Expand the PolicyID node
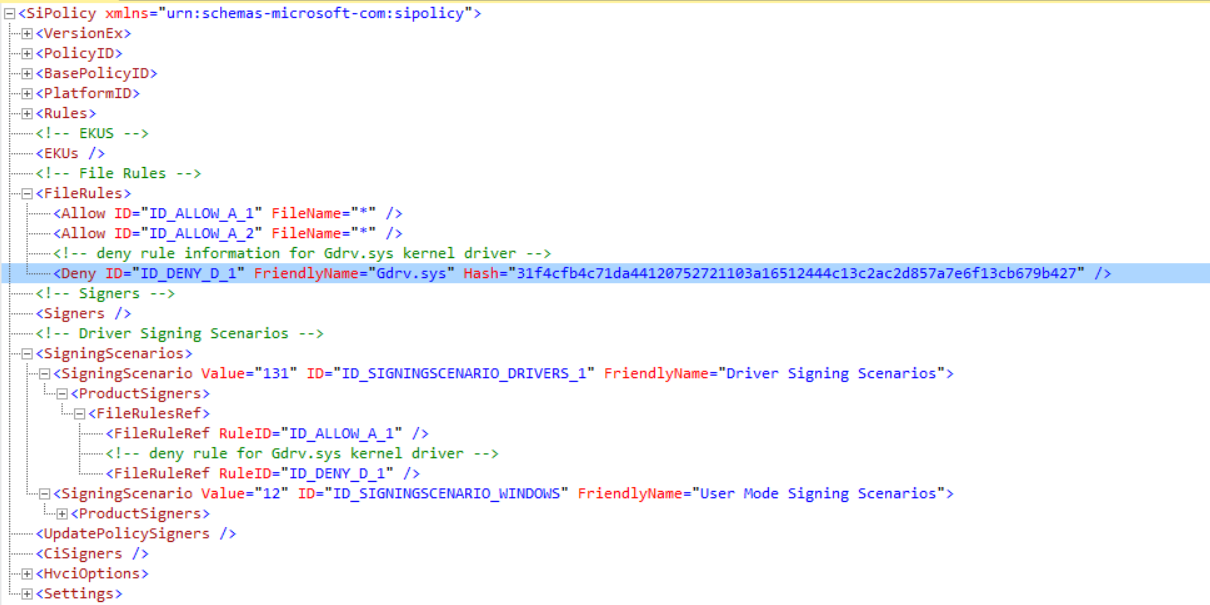 [25, 53]
